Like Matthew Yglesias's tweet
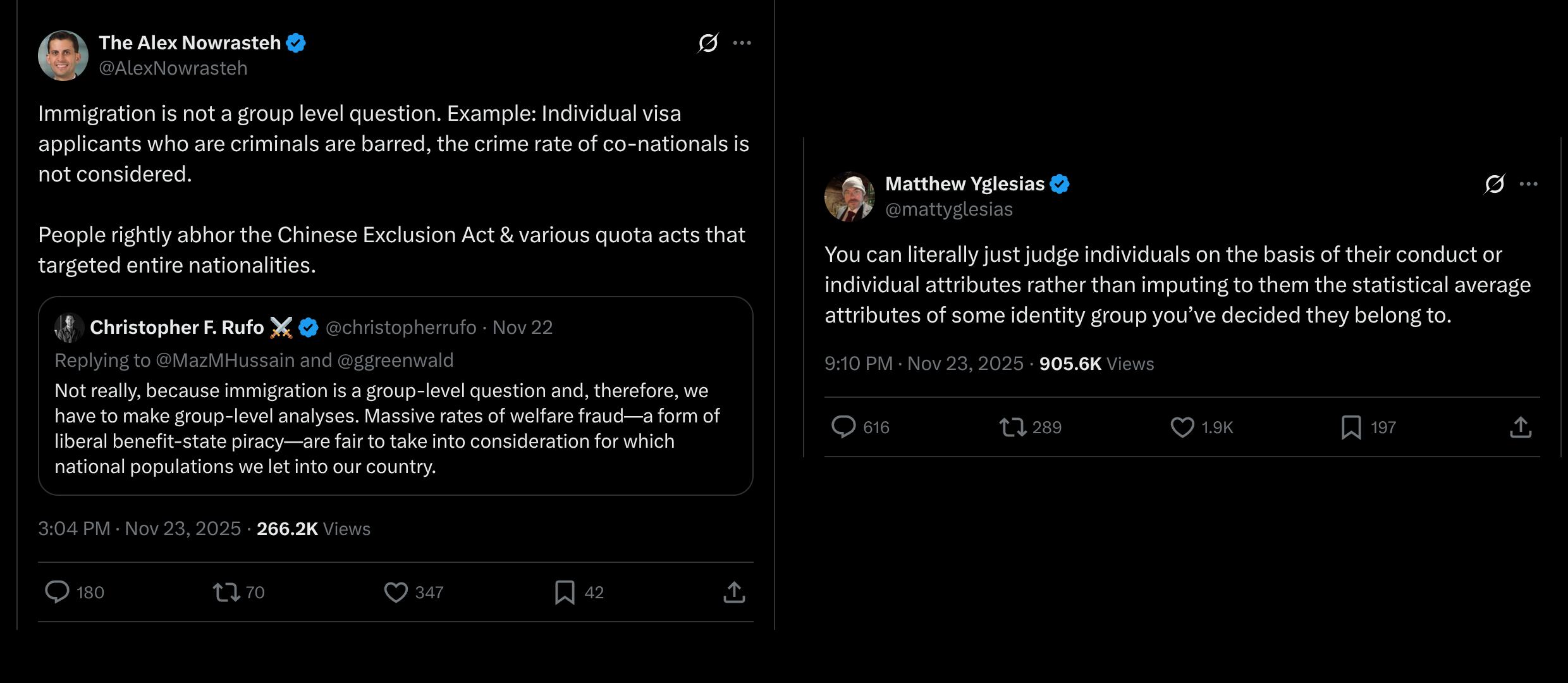The image size is (1568, 683). point(1182,427)
